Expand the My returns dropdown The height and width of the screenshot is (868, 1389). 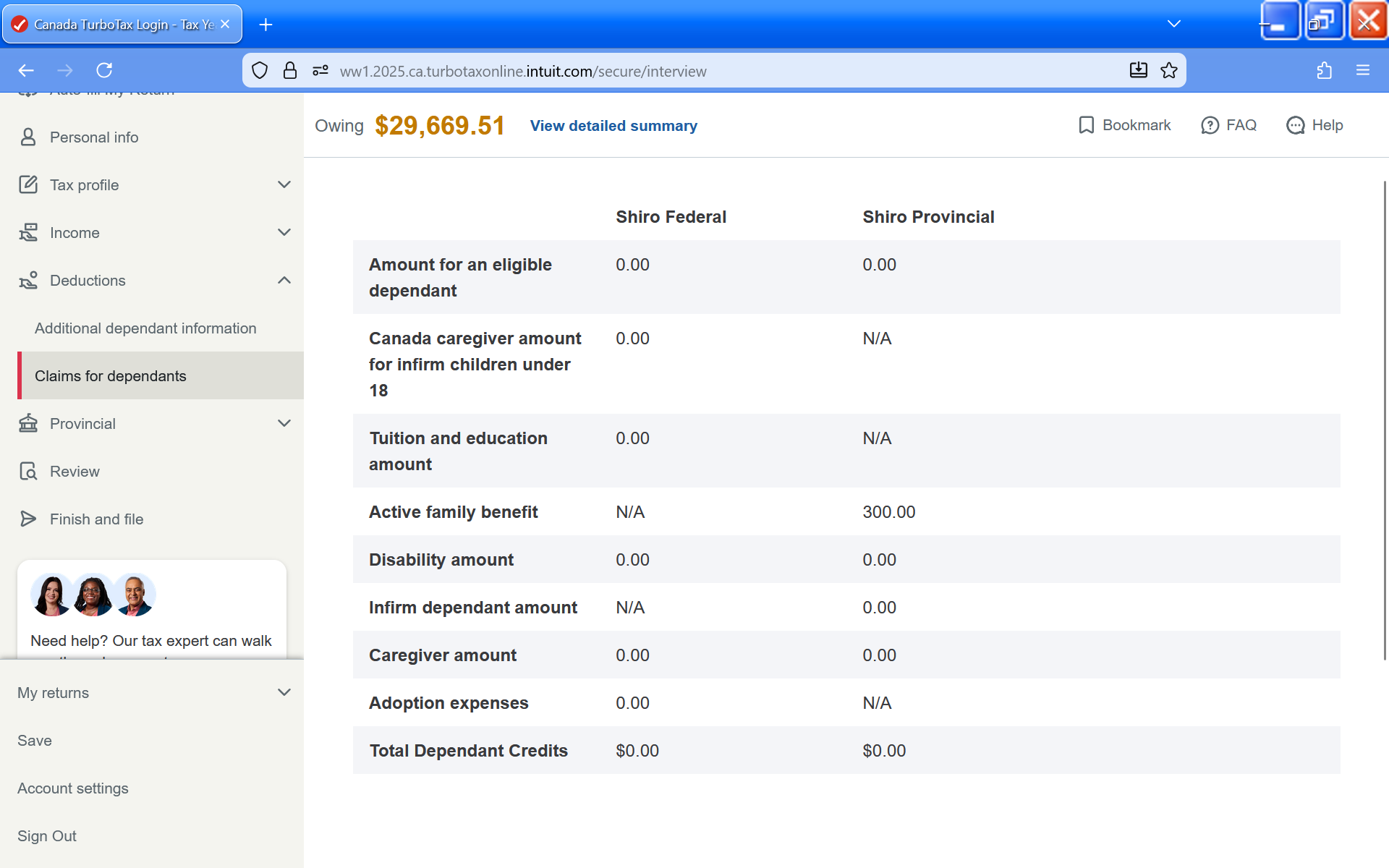tap(284, 693)
